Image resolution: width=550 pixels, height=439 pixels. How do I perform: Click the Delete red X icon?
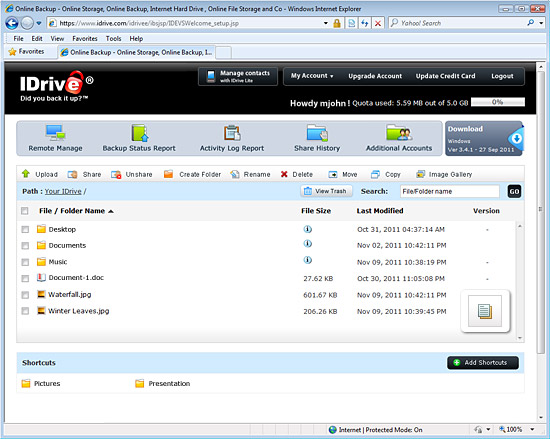[284, 174]
